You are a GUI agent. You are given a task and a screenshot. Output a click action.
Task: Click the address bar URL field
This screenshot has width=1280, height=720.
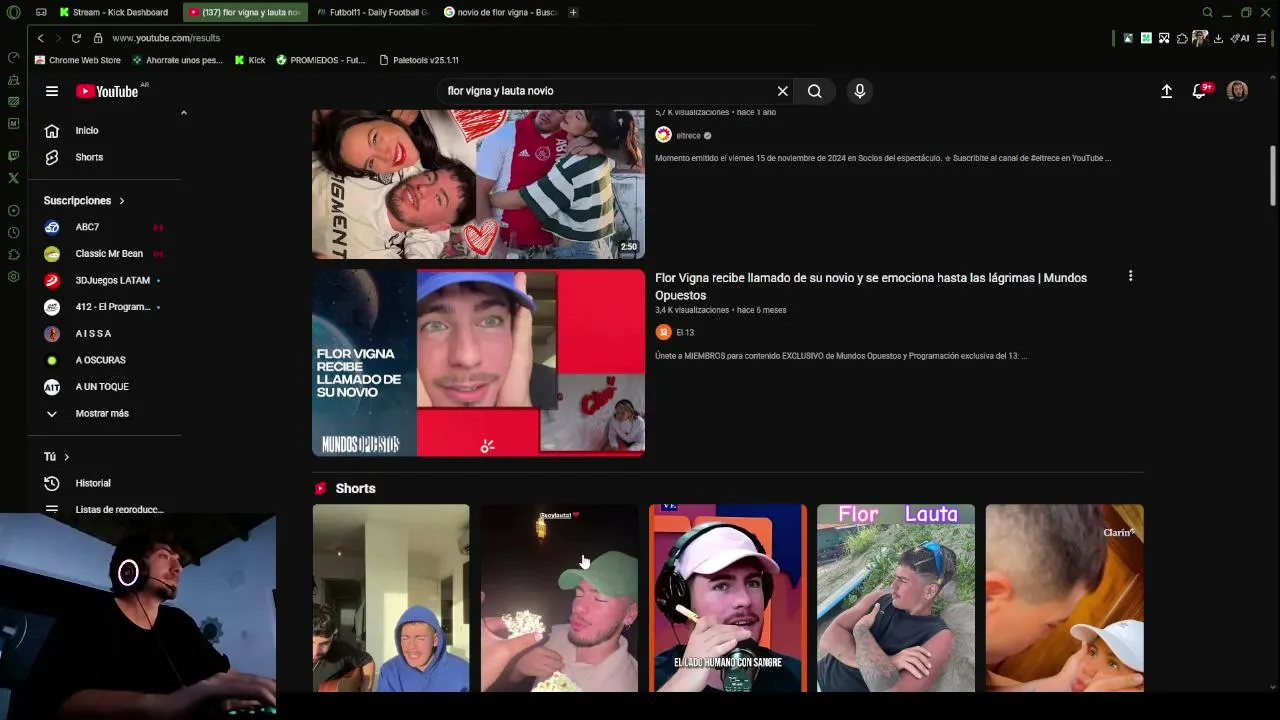[600, 38]
